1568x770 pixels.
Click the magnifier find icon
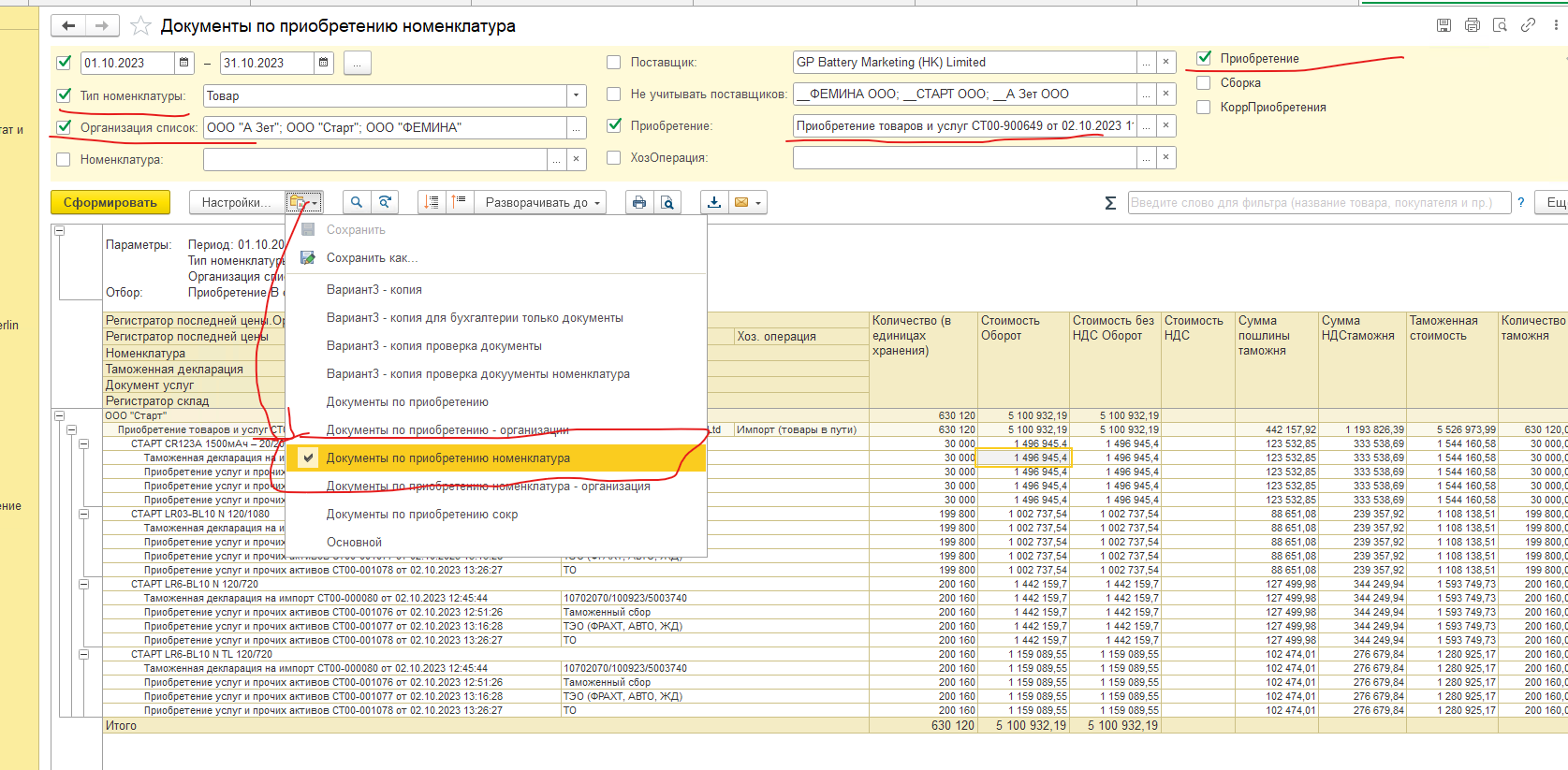point(356,202)
